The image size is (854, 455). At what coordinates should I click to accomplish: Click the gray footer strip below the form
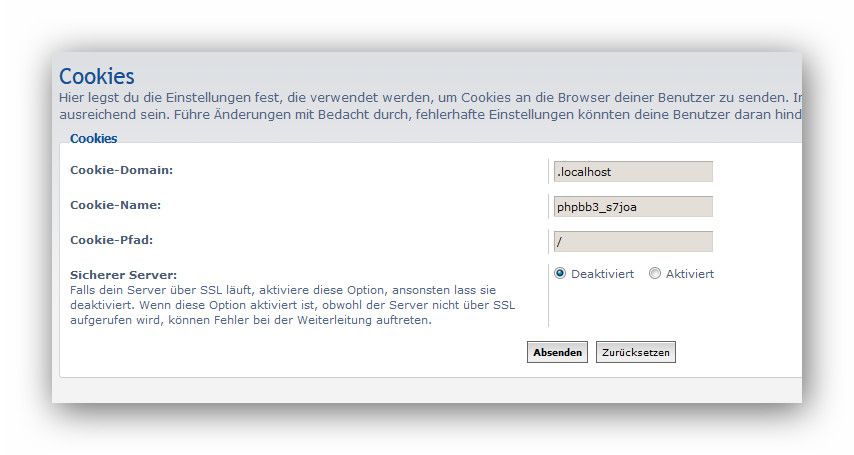(x=427, y=390)
